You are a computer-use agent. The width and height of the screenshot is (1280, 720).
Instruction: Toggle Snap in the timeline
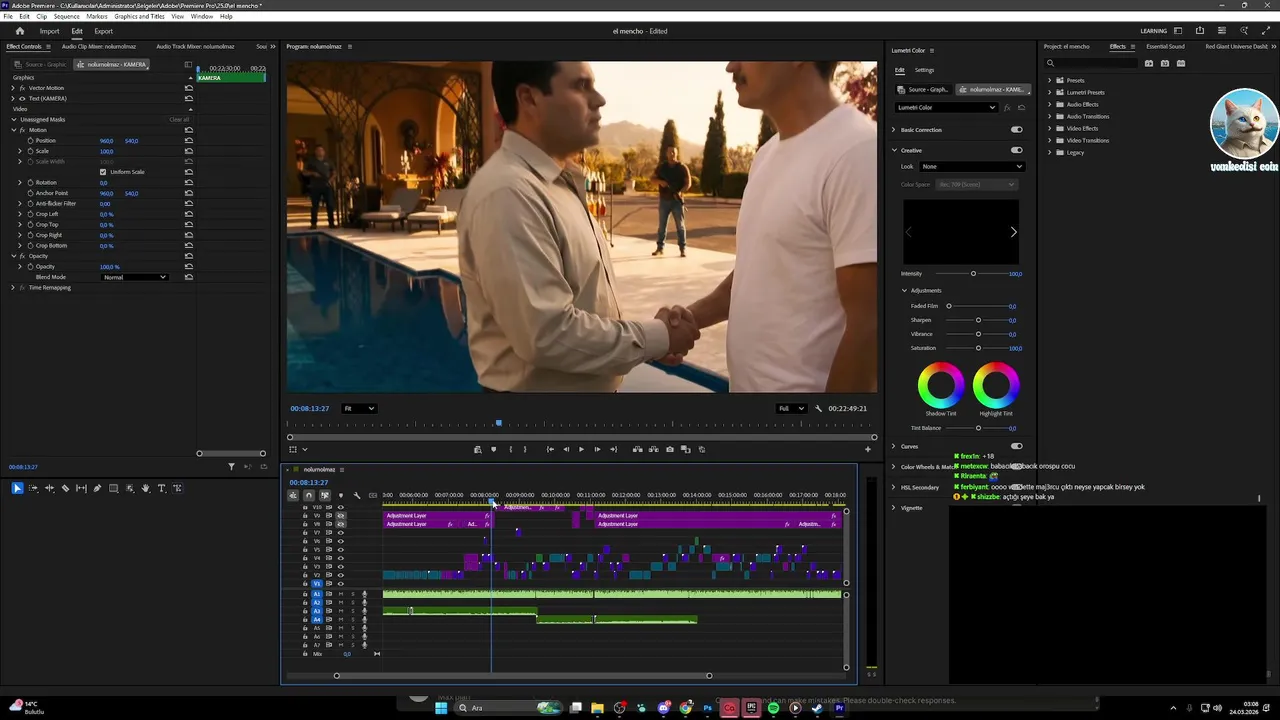pyautogui.click(x=308, y=495)
